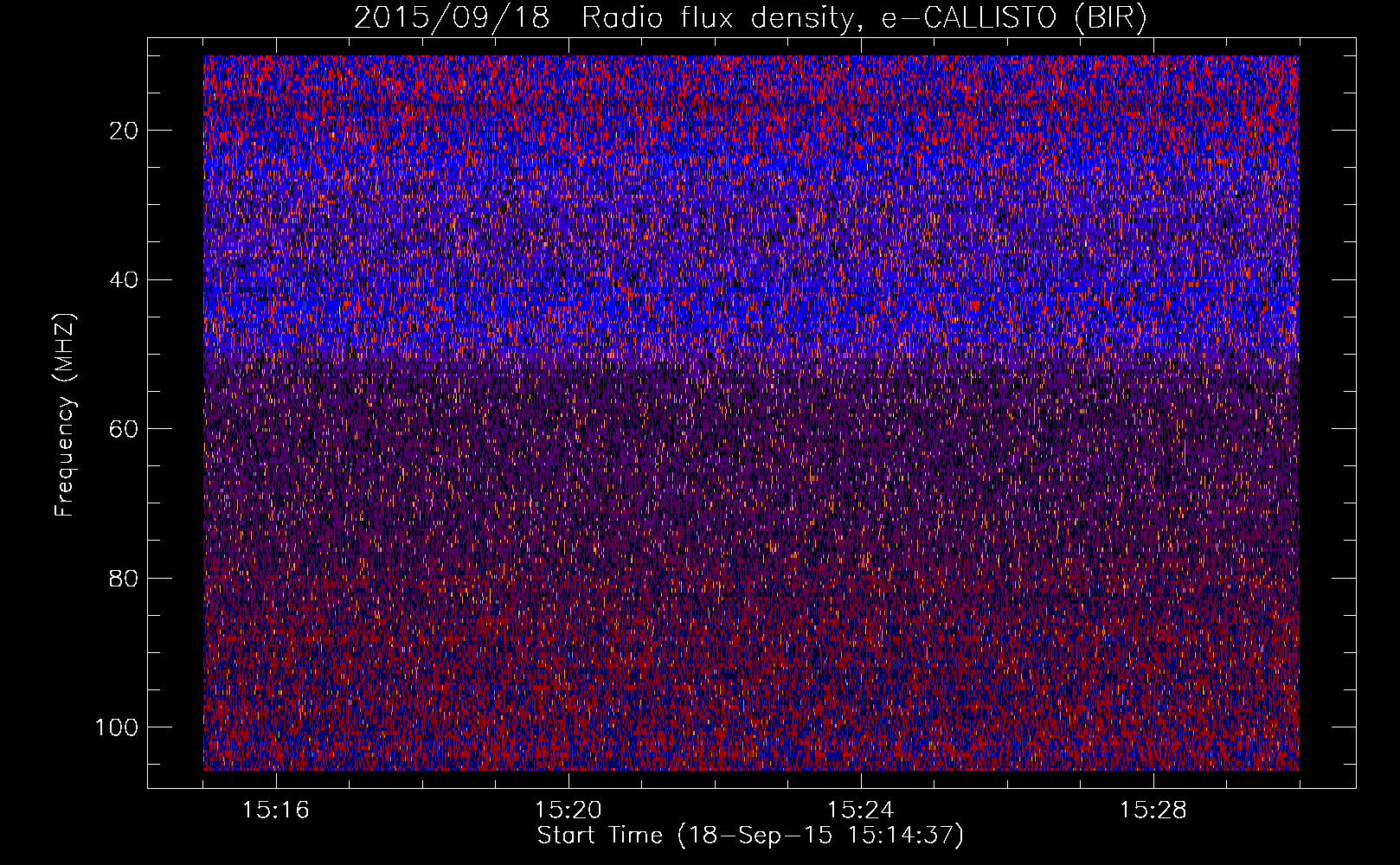Click the plot title "Radio flux density, e-CALLISTO (BIR)"
This screenshot has width=1400, height=865.
click(x=864, y=17)
